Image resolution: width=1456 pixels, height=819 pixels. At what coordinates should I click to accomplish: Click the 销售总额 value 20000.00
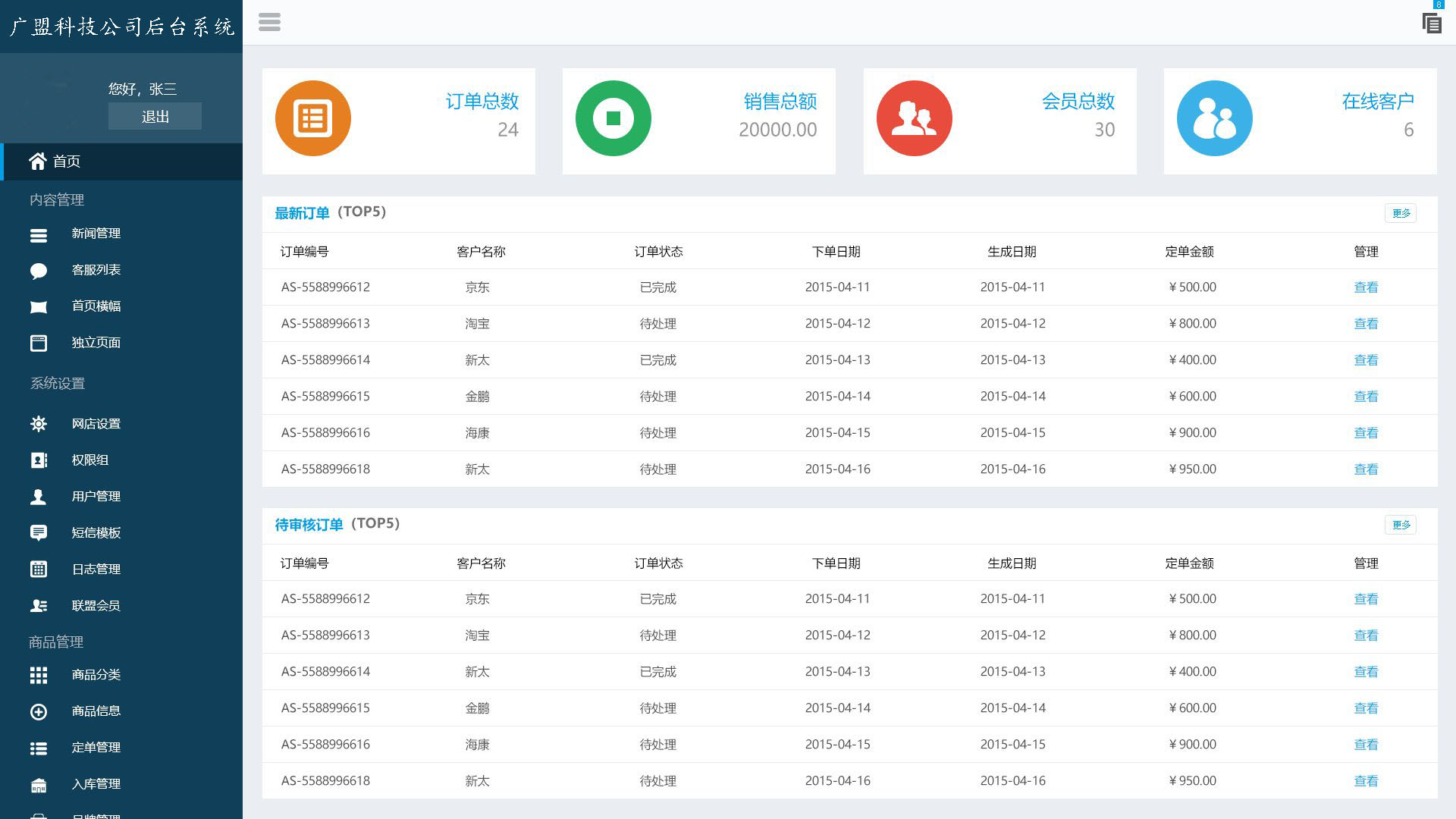tap(778, 130)
